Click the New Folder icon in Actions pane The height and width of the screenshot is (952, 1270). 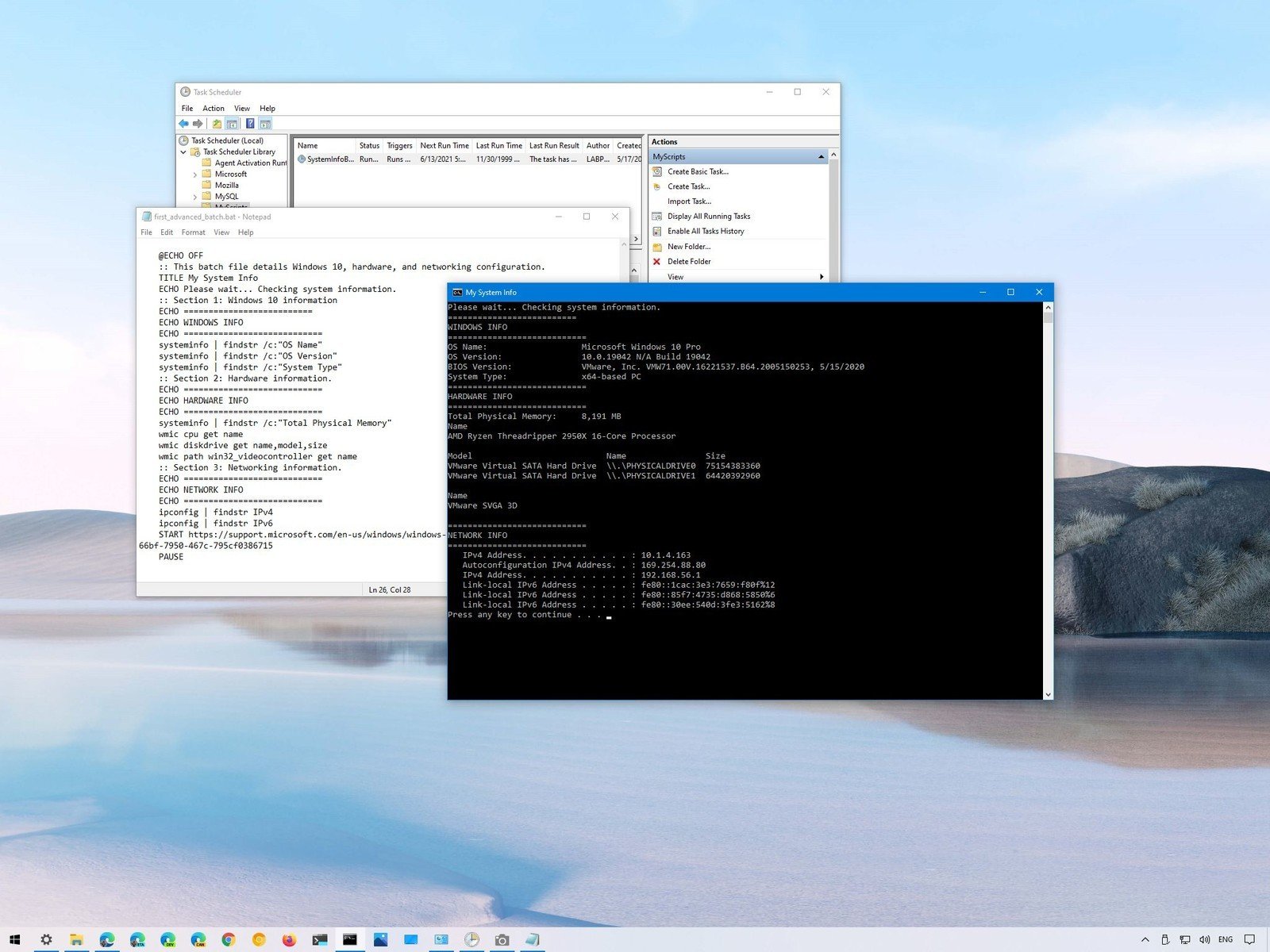(658, 246)
